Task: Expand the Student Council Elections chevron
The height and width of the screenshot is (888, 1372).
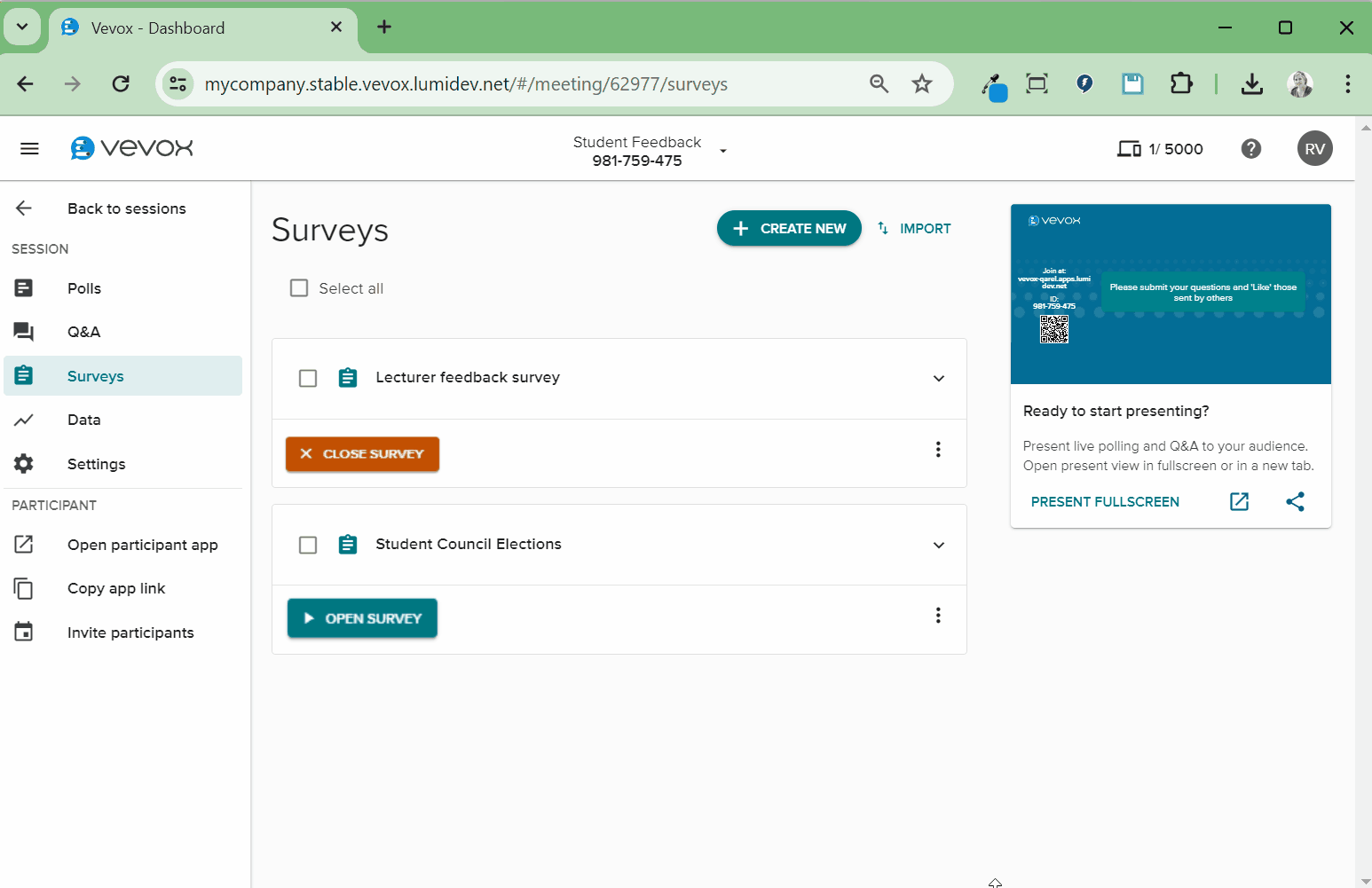Action: coord(938,545)
